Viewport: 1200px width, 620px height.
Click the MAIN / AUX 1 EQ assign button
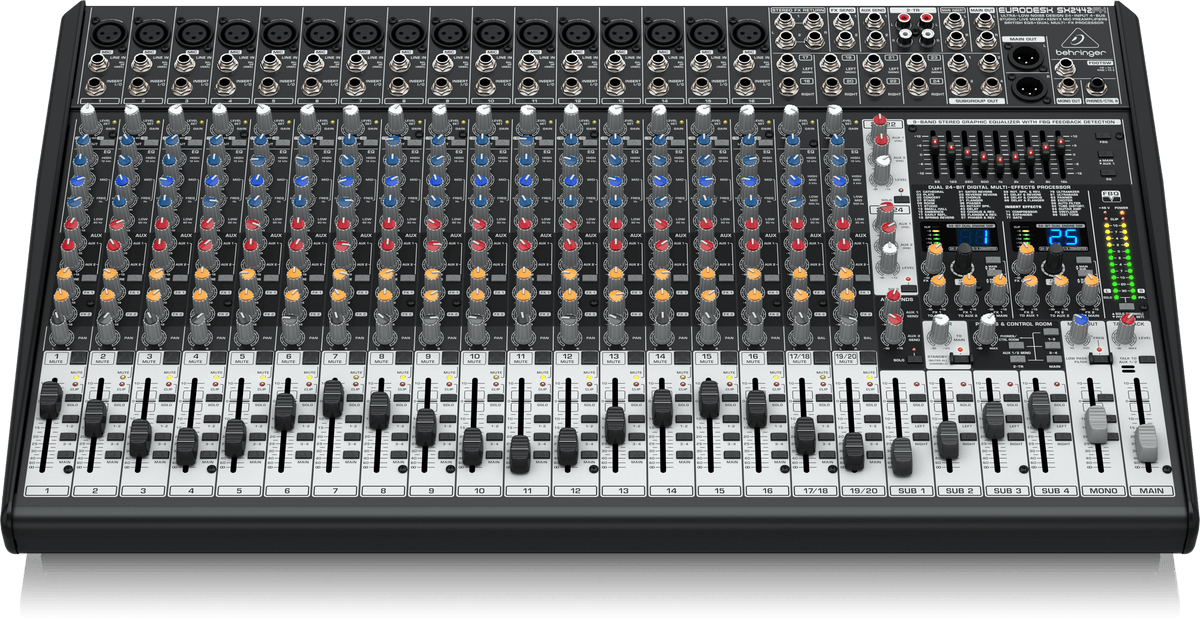pos(1105,154)
